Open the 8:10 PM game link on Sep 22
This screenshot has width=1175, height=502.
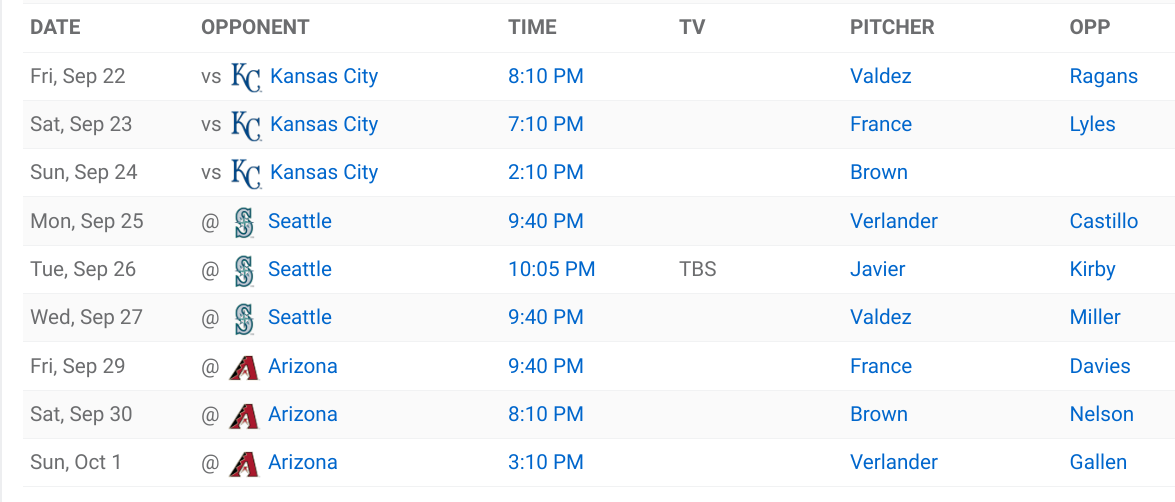(546, 76)
